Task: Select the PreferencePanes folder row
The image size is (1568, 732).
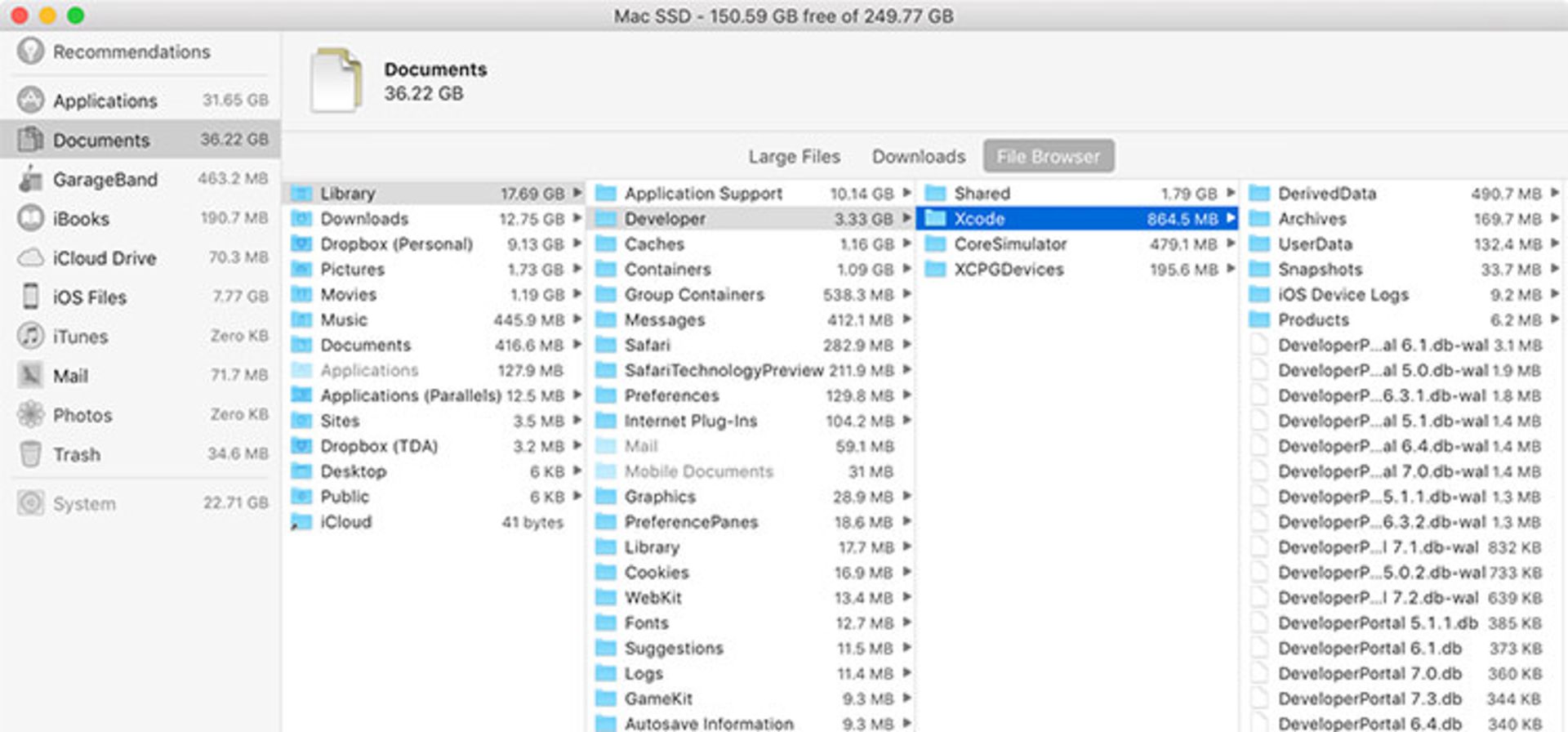Action: tap(751, 522)
